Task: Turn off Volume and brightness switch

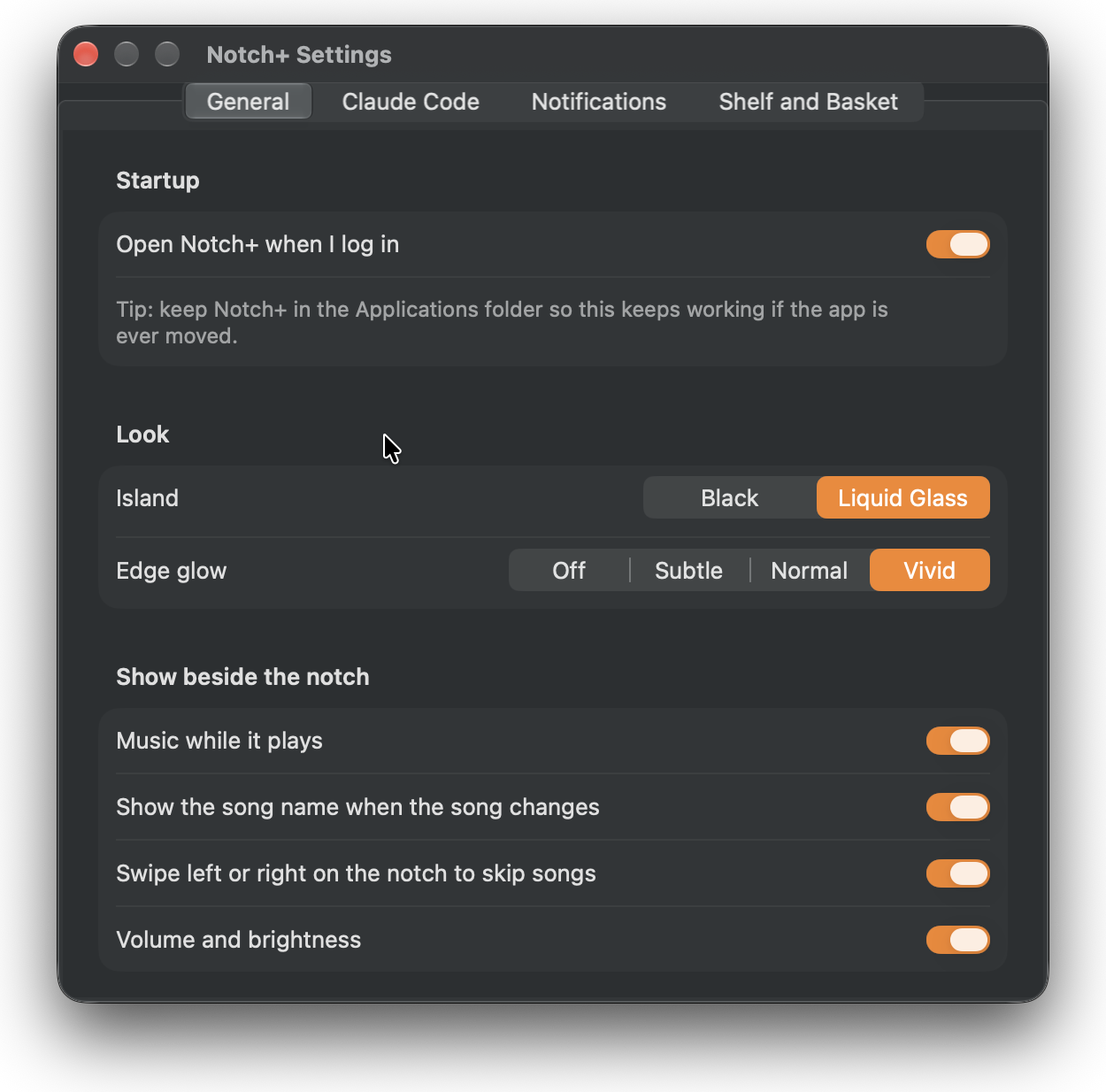Action: click(957, 940)
